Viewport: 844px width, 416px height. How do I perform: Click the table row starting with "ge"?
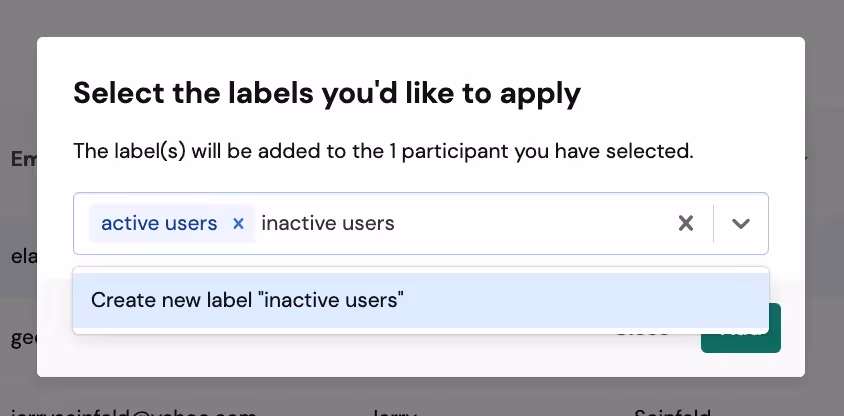point(18,338)
